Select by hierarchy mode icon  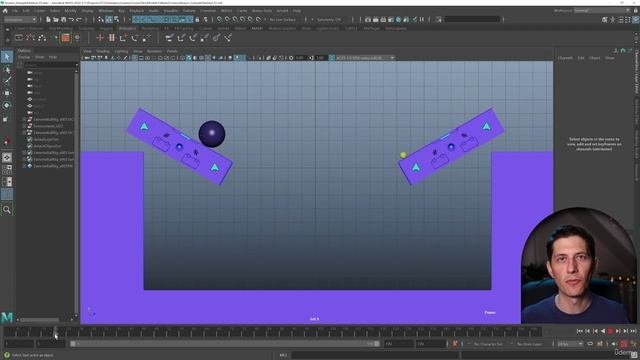pyautogui.click(x=101, y=19)
